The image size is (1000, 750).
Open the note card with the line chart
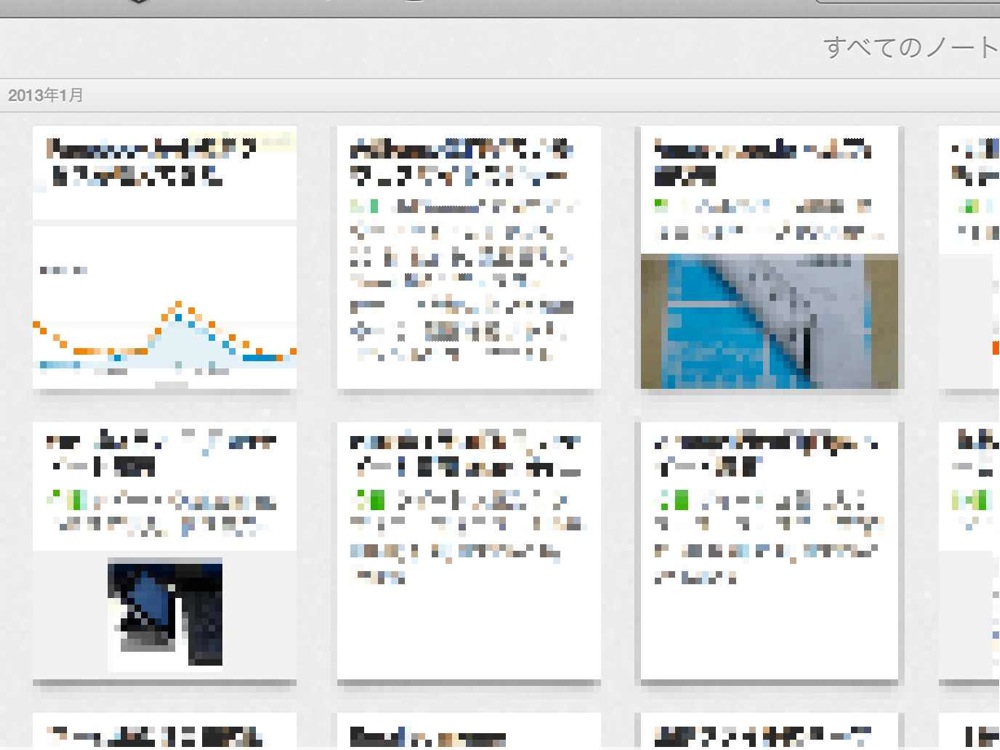click(165, 257)
